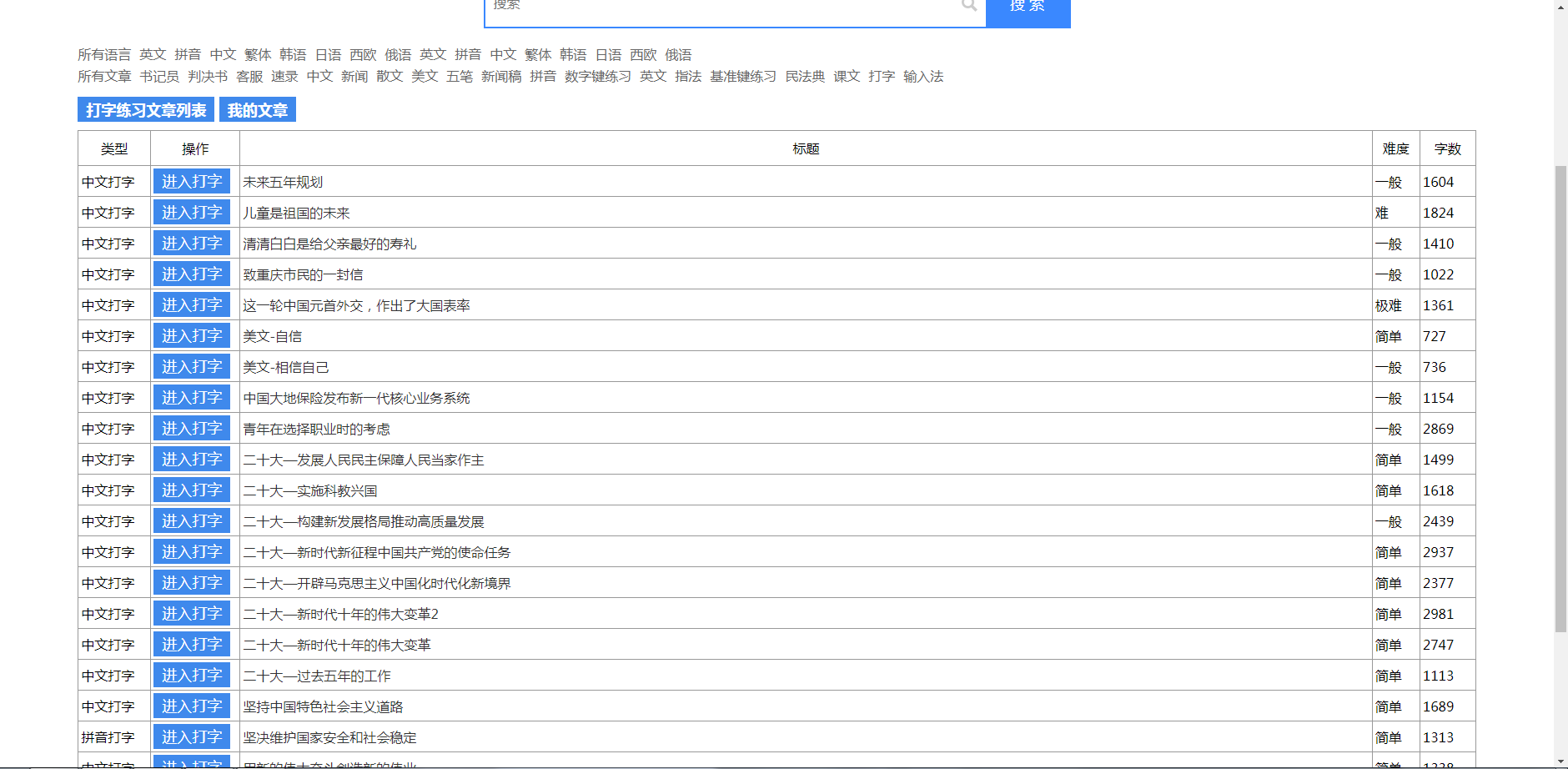The image size is (1568, 769).
Task: Open the 基准键练习 category
Action: click(x=743, y=77)
